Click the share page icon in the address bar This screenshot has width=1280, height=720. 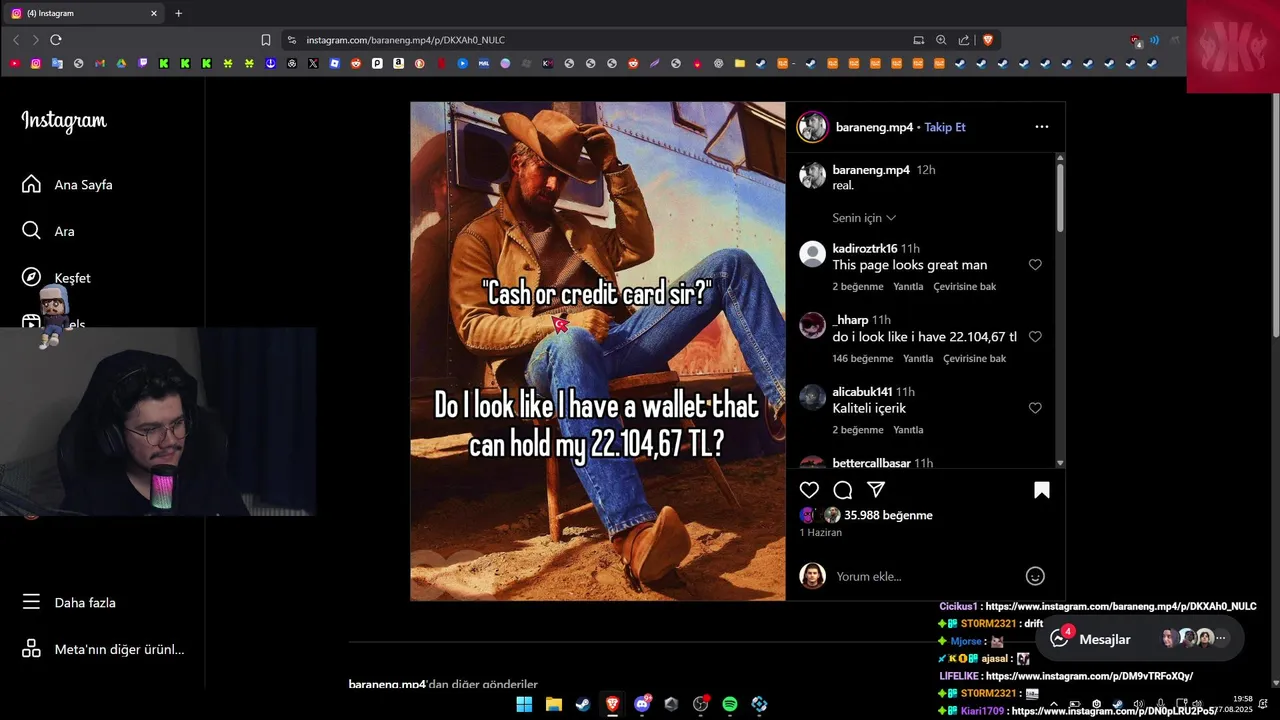point(964,40)
